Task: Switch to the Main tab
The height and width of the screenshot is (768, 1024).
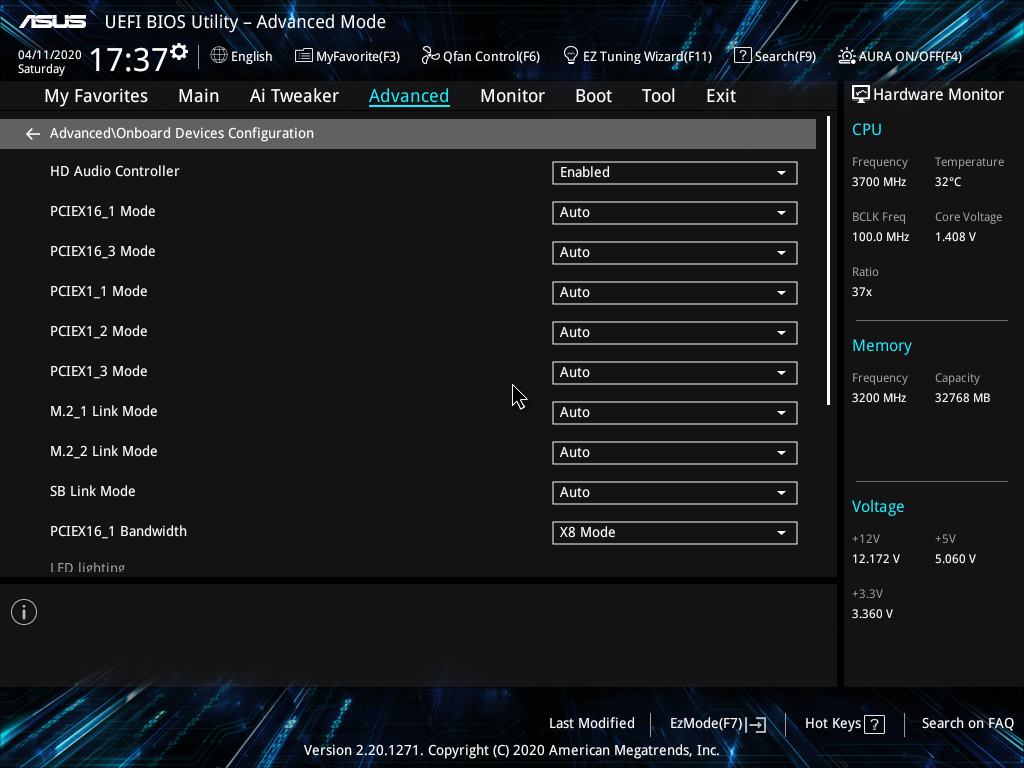Action: 199,96
